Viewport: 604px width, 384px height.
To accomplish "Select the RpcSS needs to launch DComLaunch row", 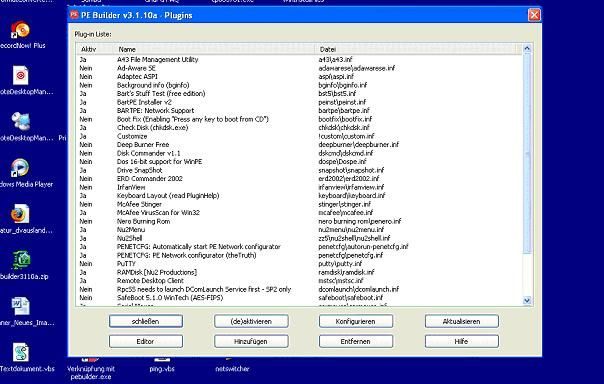I will [x=299, y=289].
